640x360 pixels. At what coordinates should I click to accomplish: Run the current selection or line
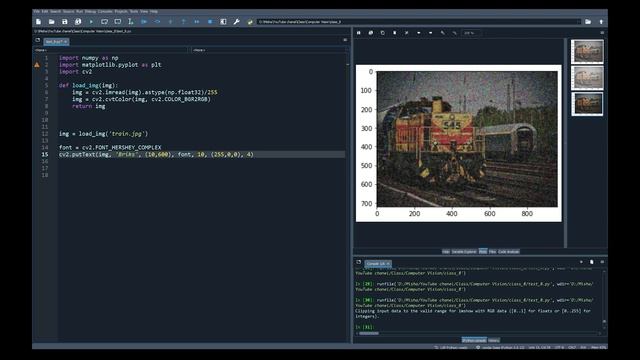[x=131, y=22]
